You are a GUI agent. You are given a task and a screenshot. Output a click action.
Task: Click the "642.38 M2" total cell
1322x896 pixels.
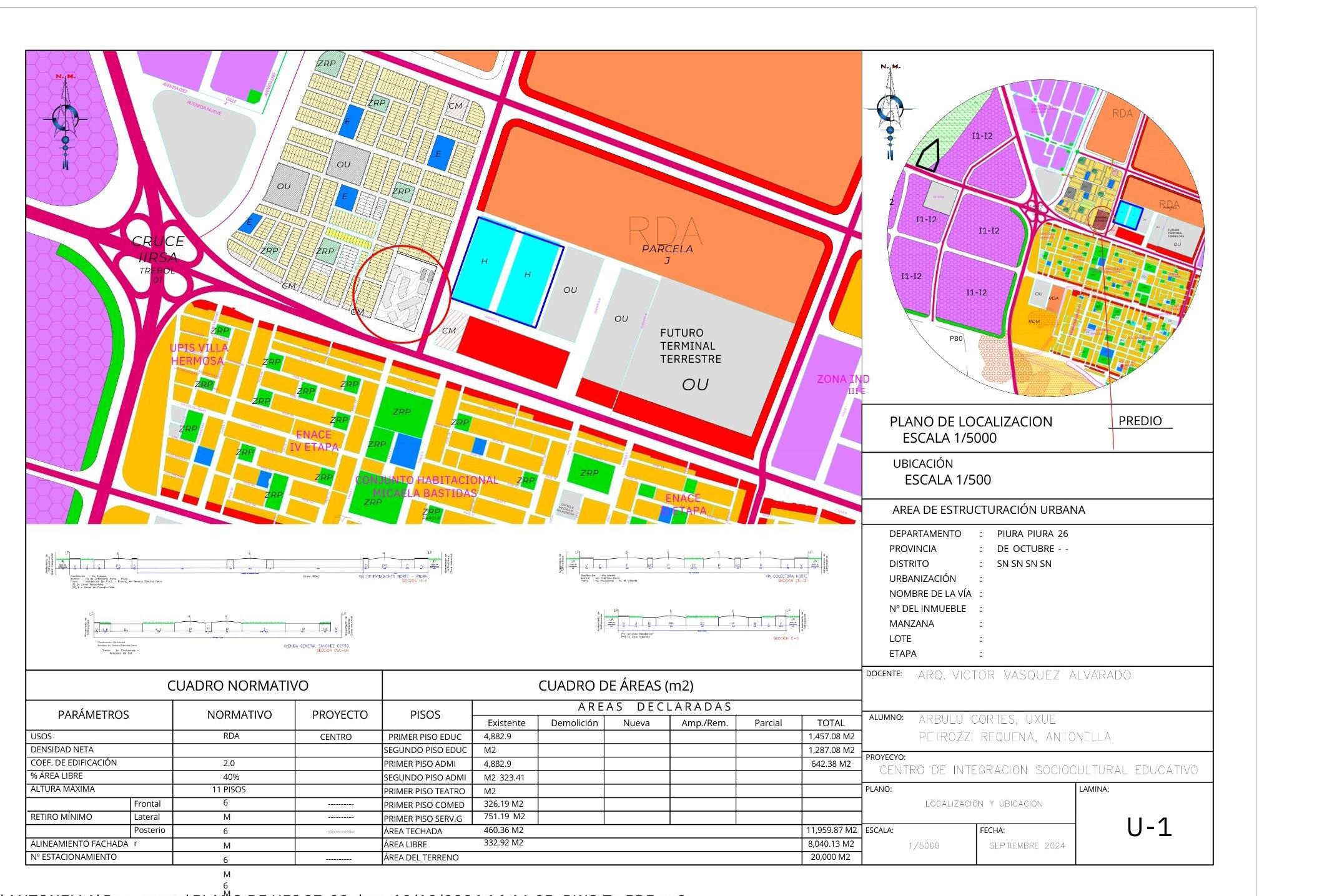click(831, 764)
